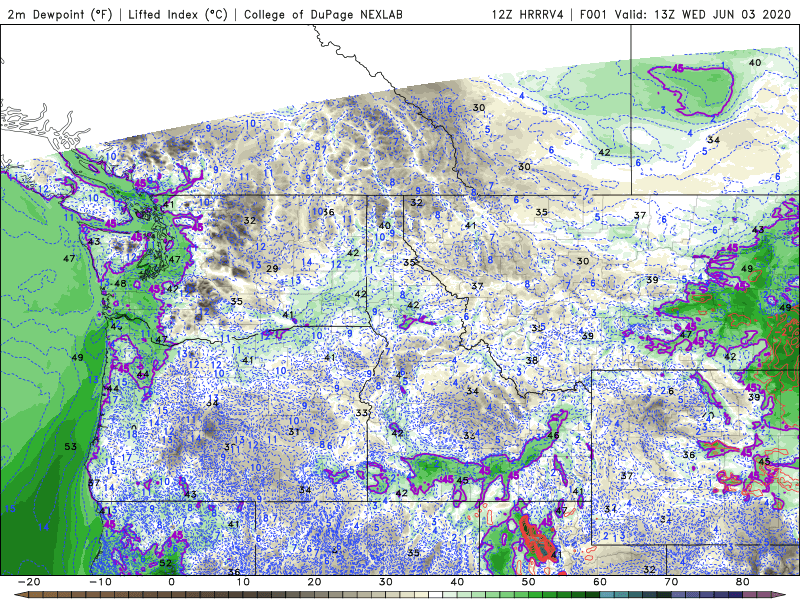Click the "10" color bar label
The height and width of the screenshot is (600, 800).
pos(243,582)
